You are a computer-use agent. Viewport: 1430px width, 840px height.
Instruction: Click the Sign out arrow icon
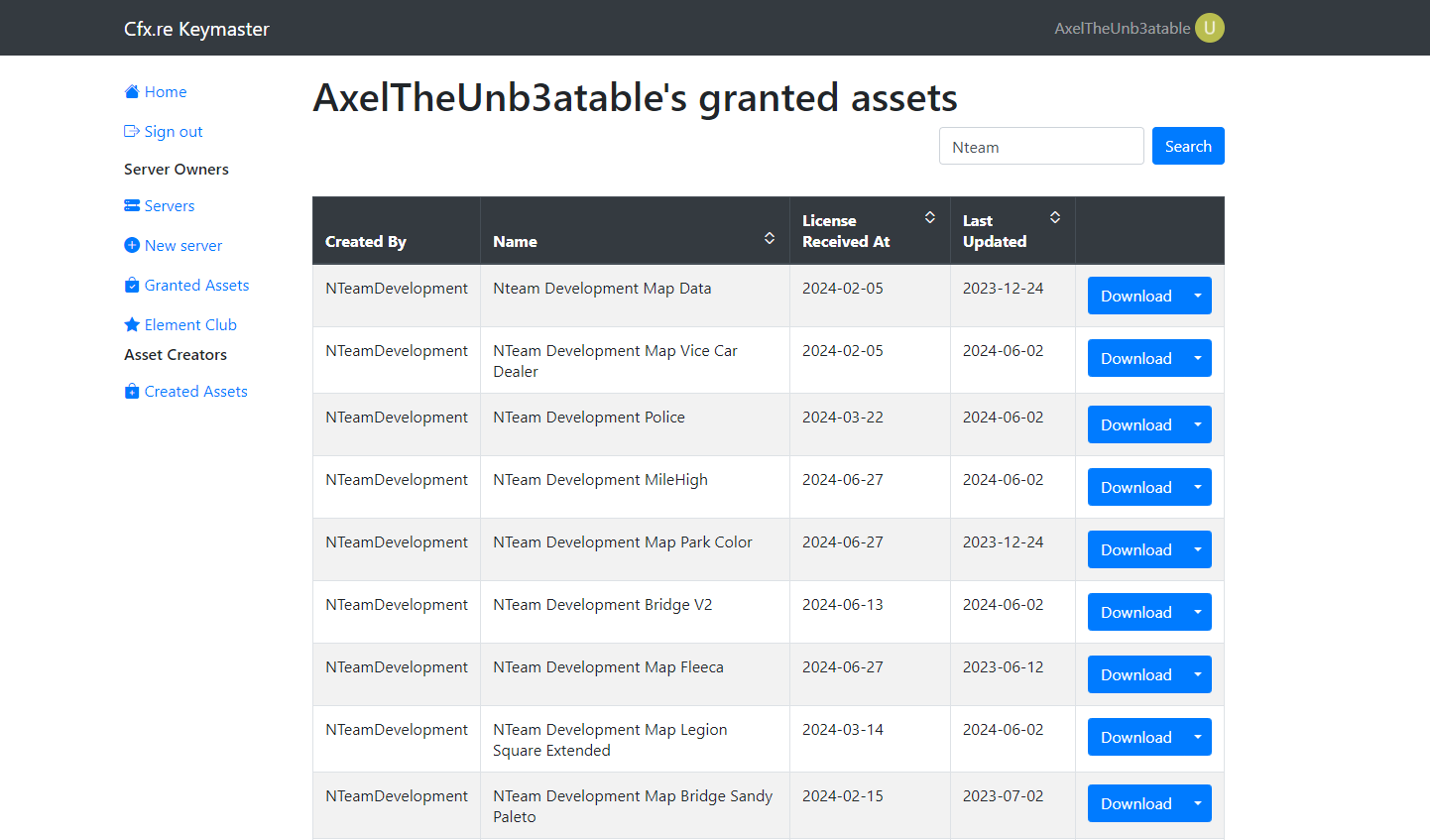pos(132,132)
